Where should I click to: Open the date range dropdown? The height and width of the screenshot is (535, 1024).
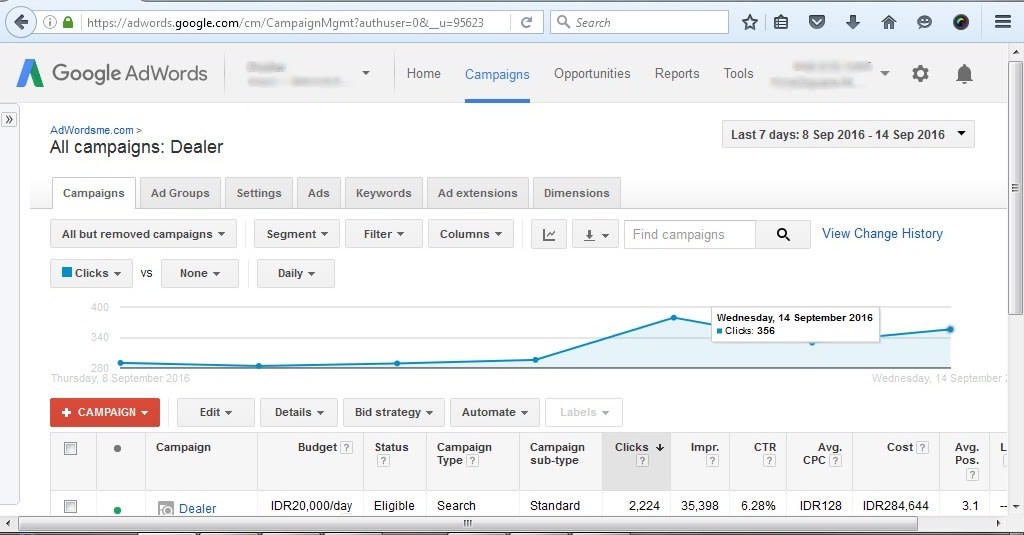click(x=848, y=134)
